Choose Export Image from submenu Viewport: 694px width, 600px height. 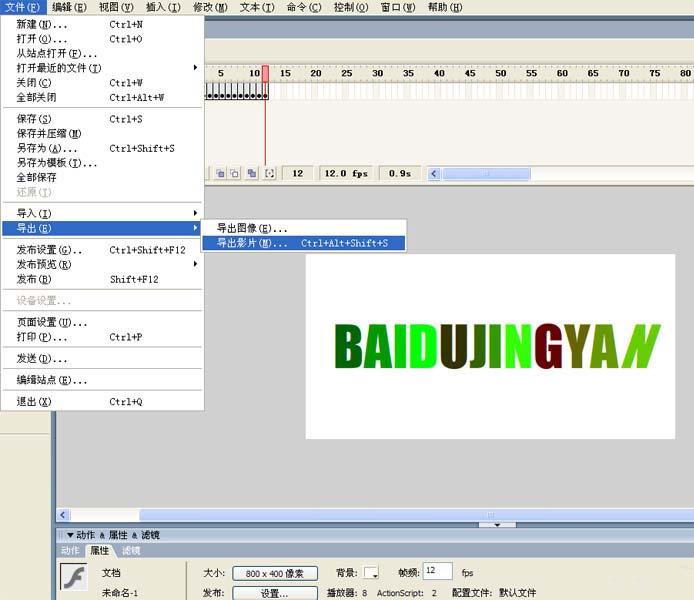(304, 228)
